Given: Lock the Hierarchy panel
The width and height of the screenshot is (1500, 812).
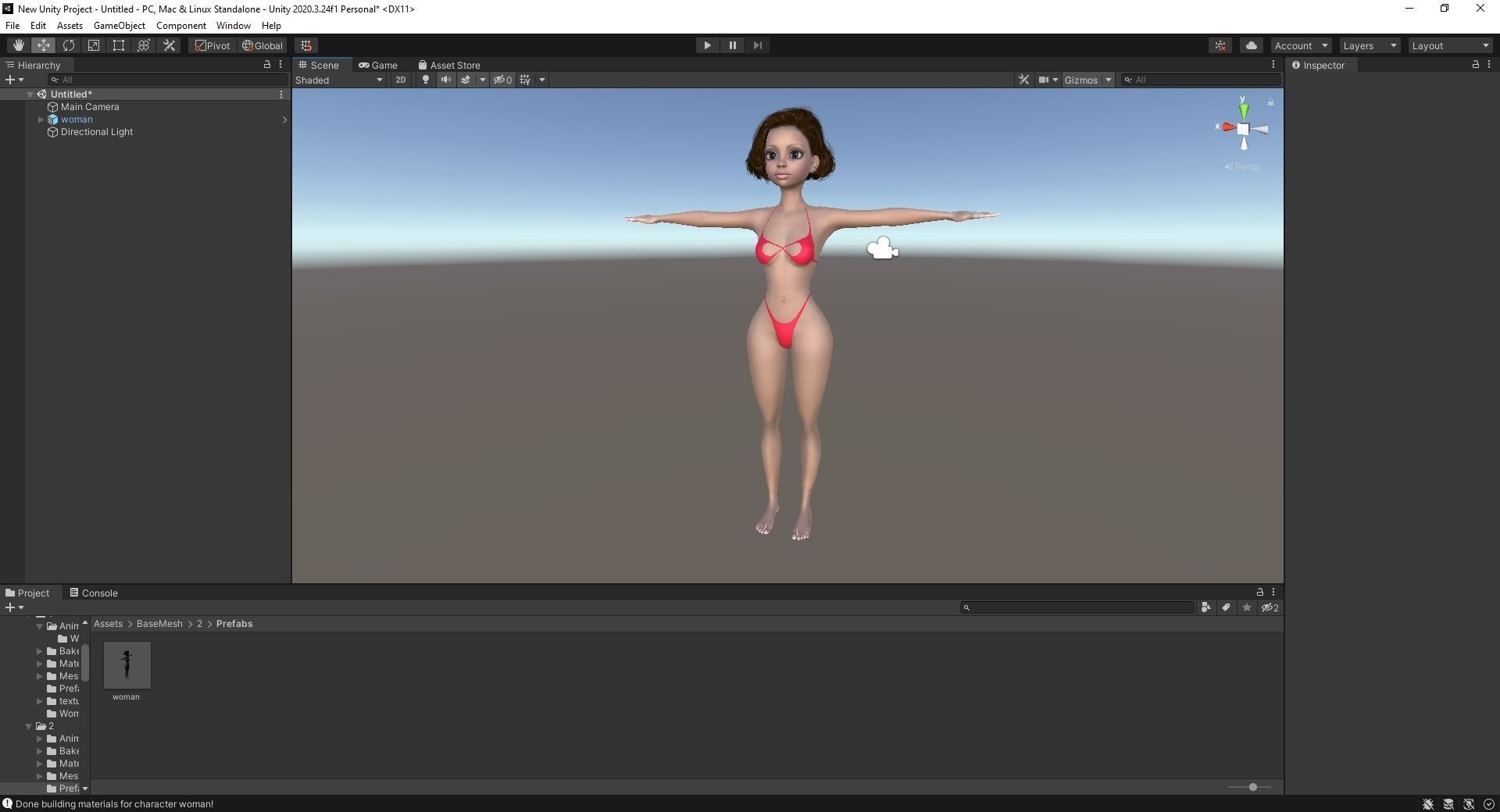Looking at the screenshot, I should [267, 65].
